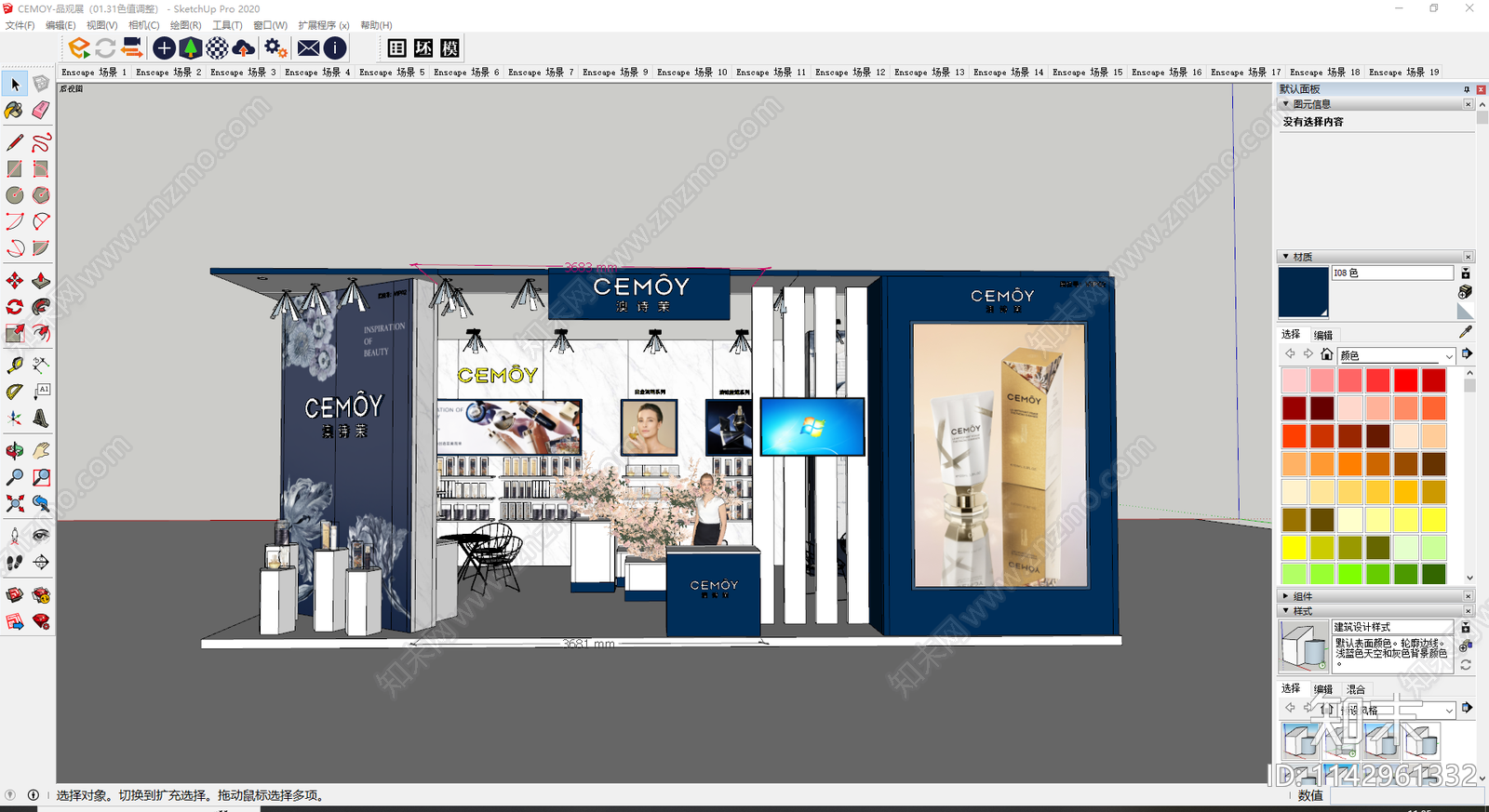Select the arrow Select tool
This screenshot has width=1489, height=812.
tap(15, 85)
